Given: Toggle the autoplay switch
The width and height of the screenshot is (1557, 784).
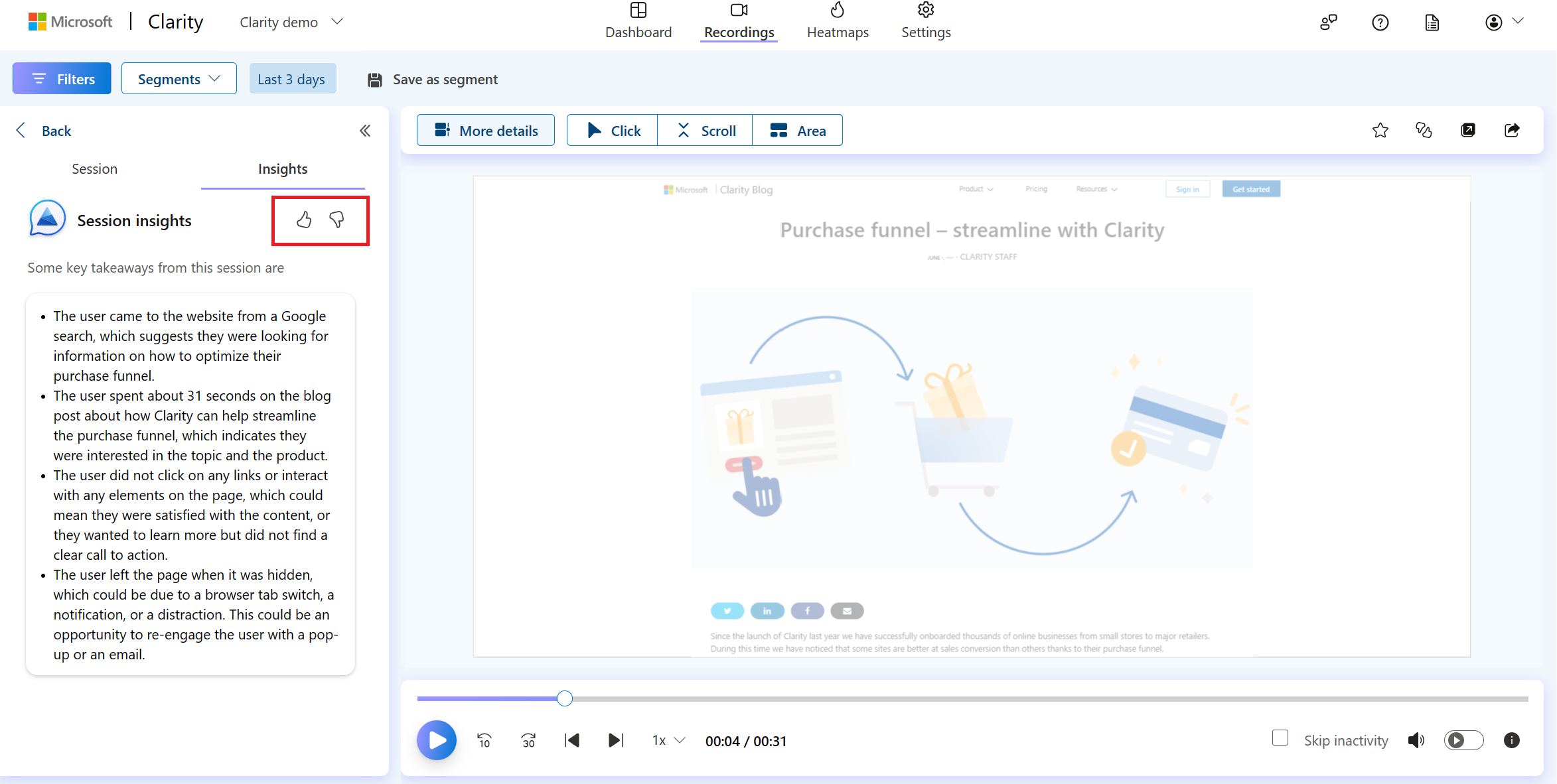Looking at the screenshot, I should click(1463, 740).
